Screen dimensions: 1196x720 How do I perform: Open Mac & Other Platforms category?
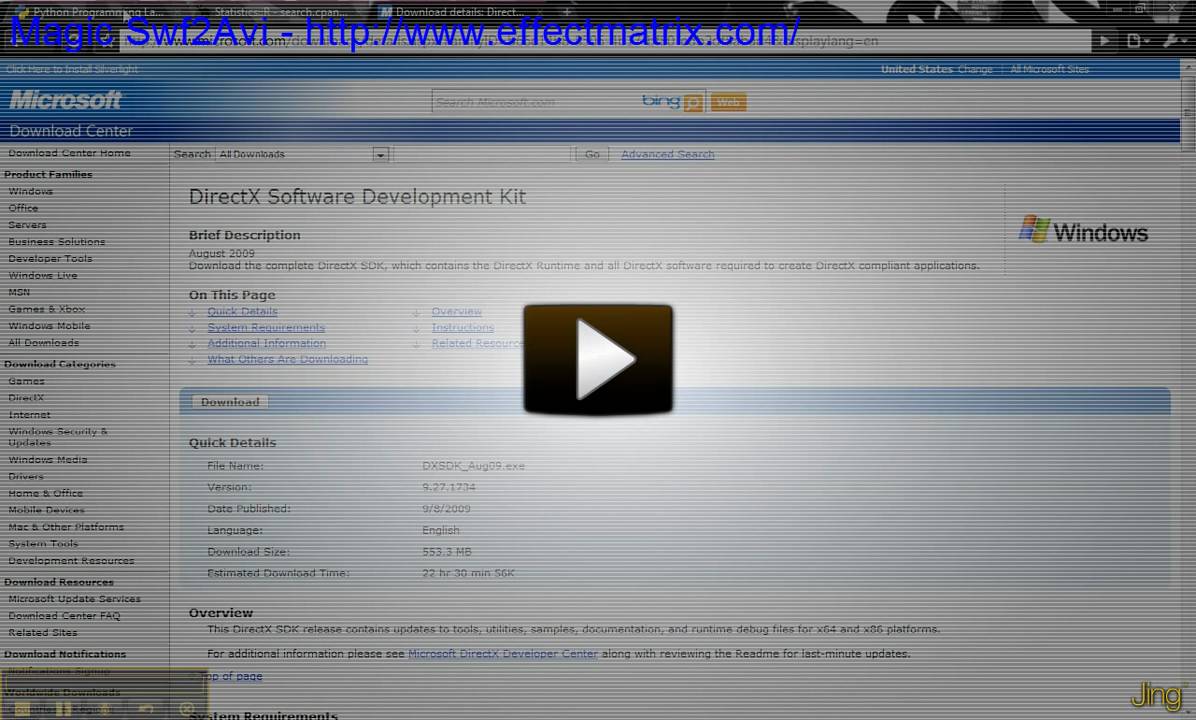click(66, 527)
